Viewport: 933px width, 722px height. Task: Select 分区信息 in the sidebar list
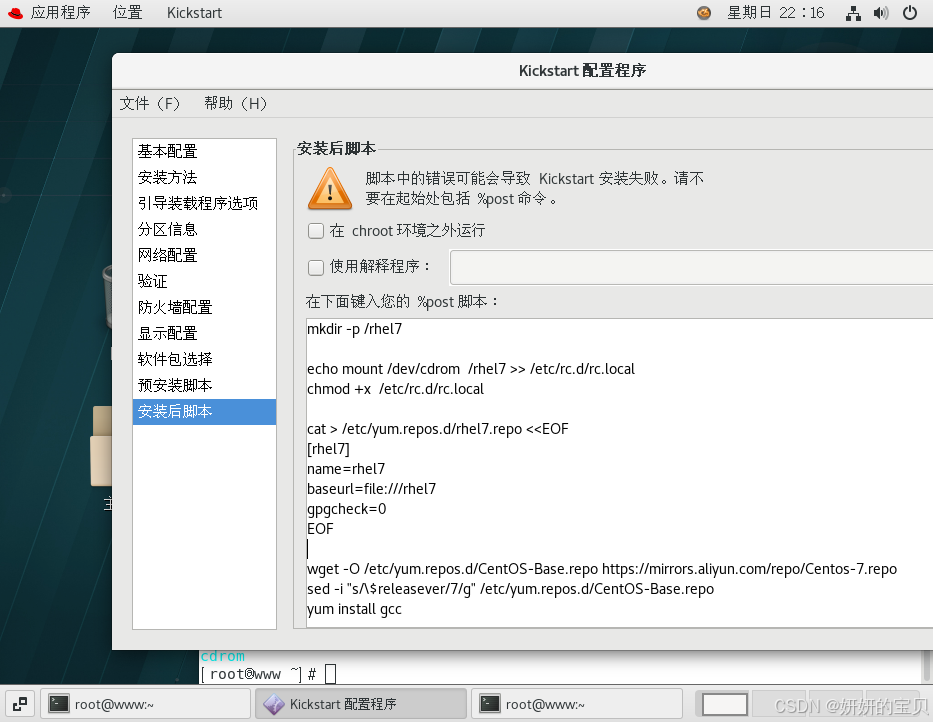pyautogui.click(x=204, y=229)
